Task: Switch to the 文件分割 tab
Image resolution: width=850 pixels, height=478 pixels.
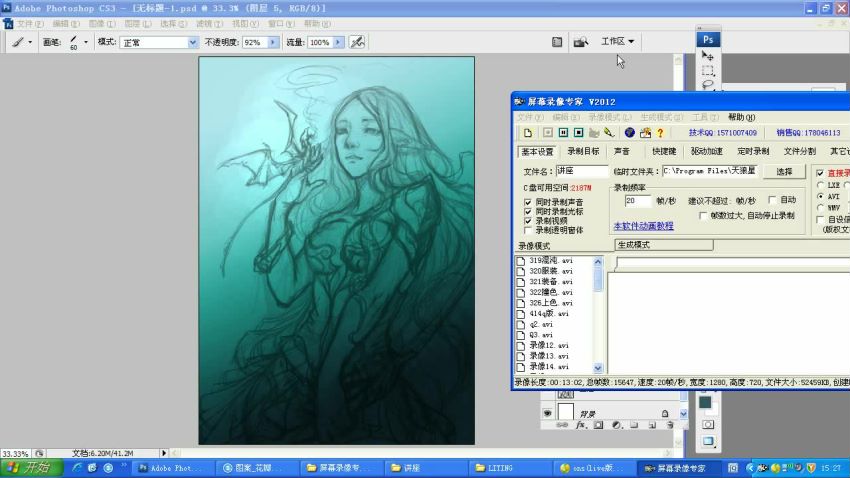Action: point(800,151)
